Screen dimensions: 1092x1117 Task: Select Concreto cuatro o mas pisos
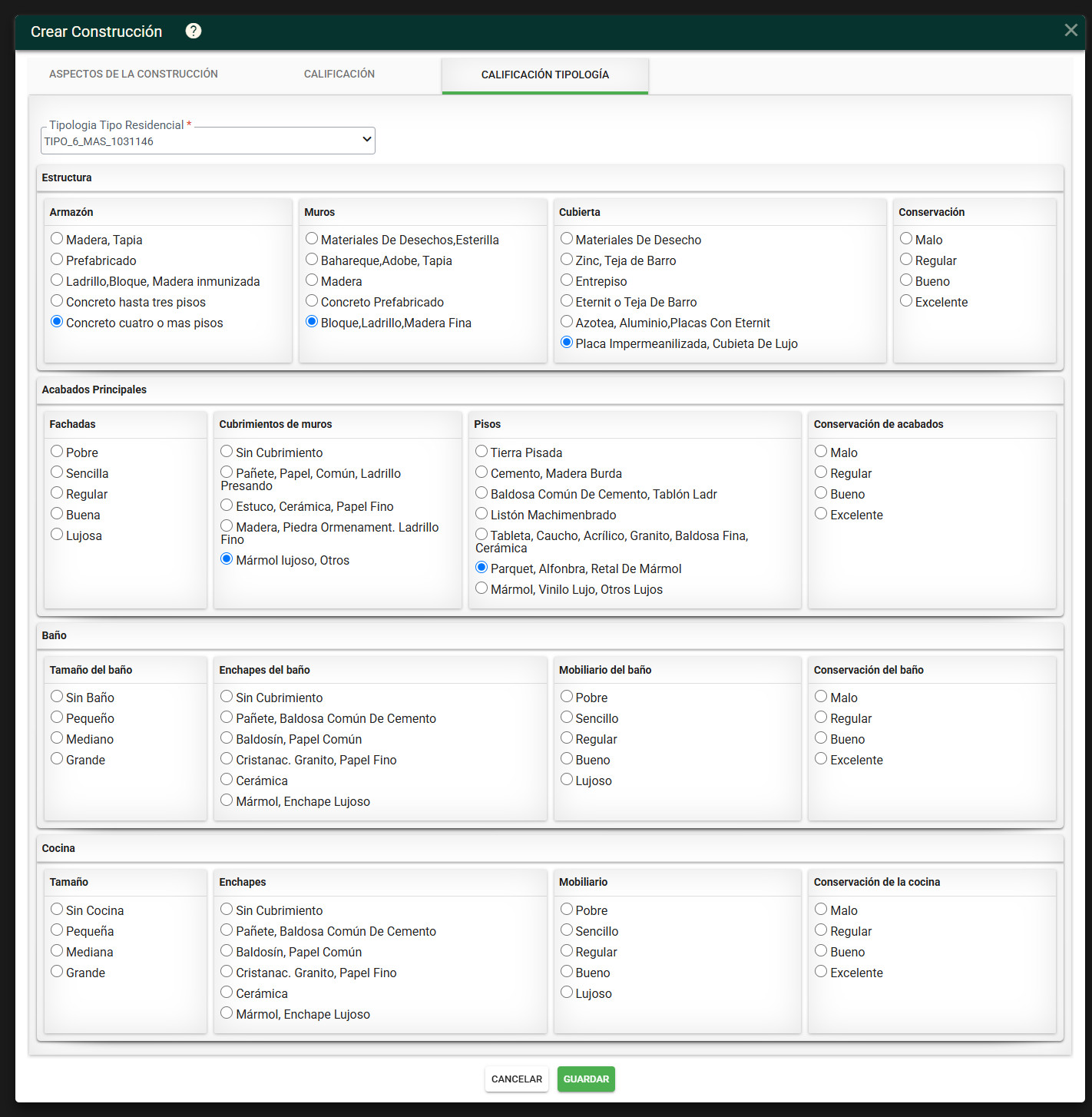point(57,322)
